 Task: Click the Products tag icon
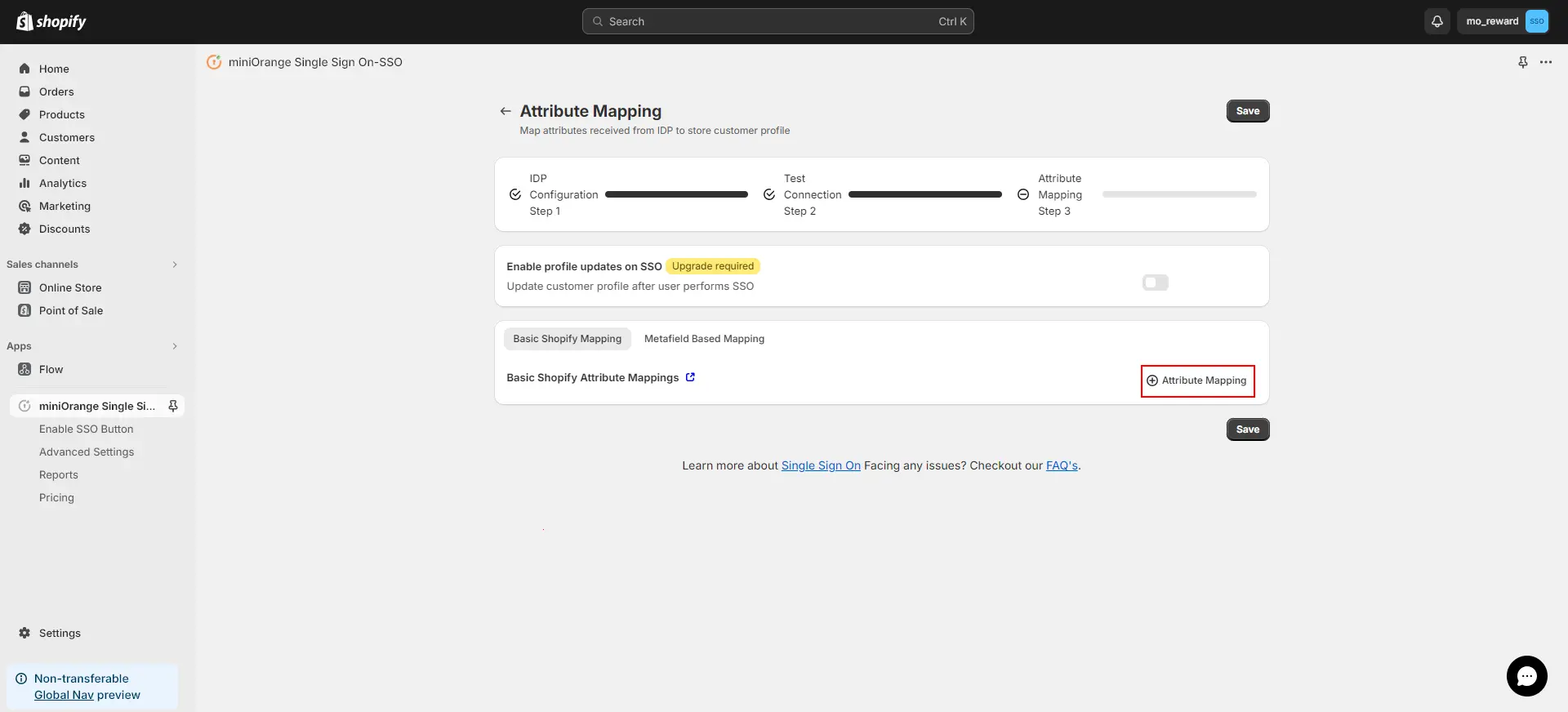click(24, 114)
